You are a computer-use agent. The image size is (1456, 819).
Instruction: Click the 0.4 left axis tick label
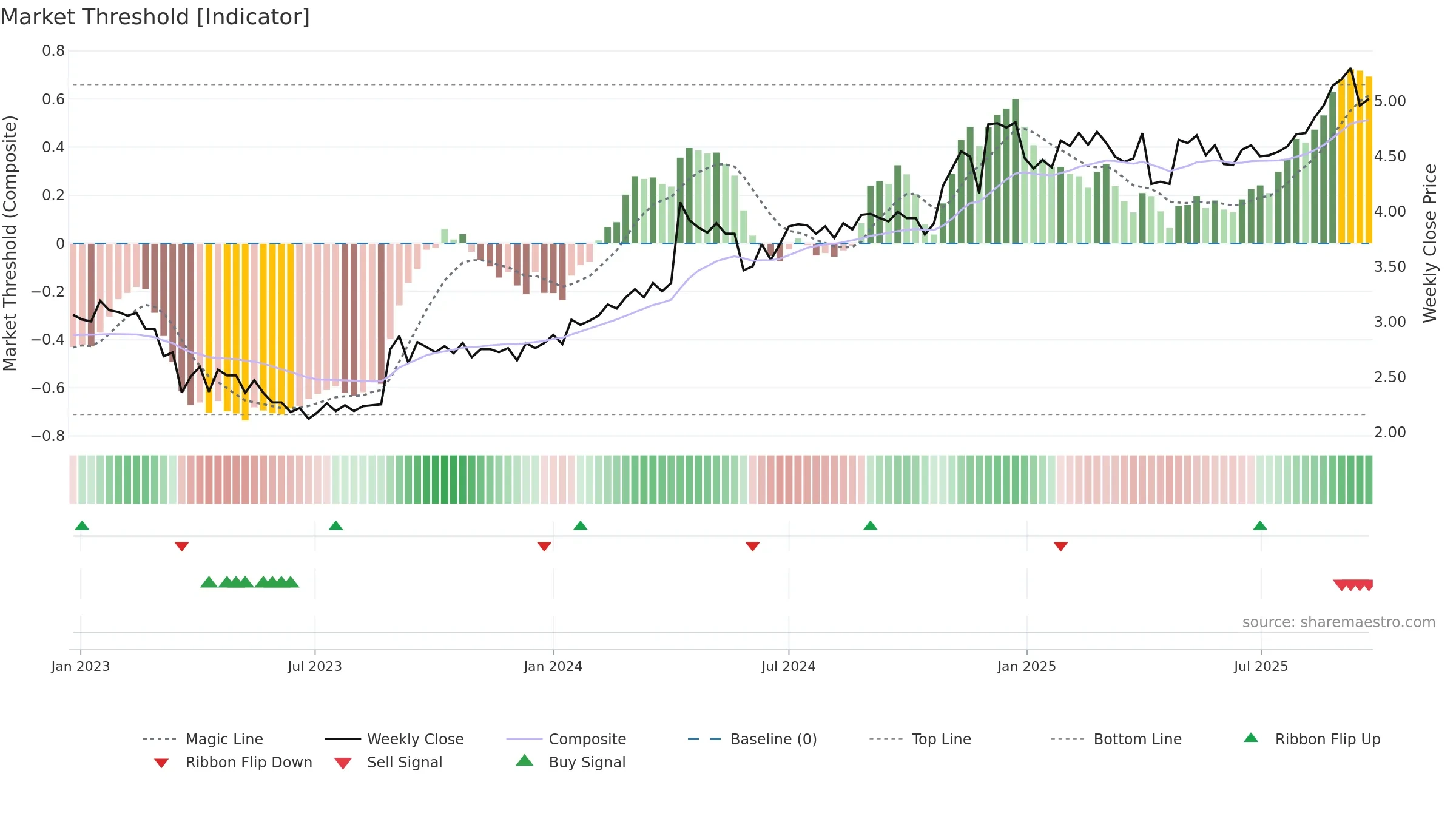(53, 147)
